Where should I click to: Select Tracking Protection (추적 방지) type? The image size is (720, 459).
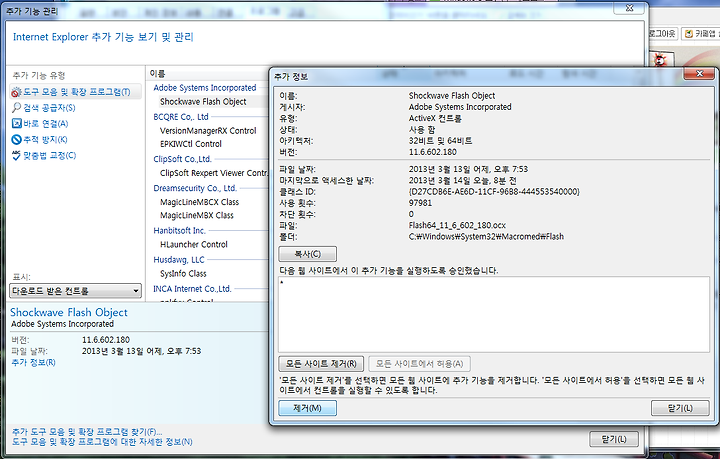39,140
